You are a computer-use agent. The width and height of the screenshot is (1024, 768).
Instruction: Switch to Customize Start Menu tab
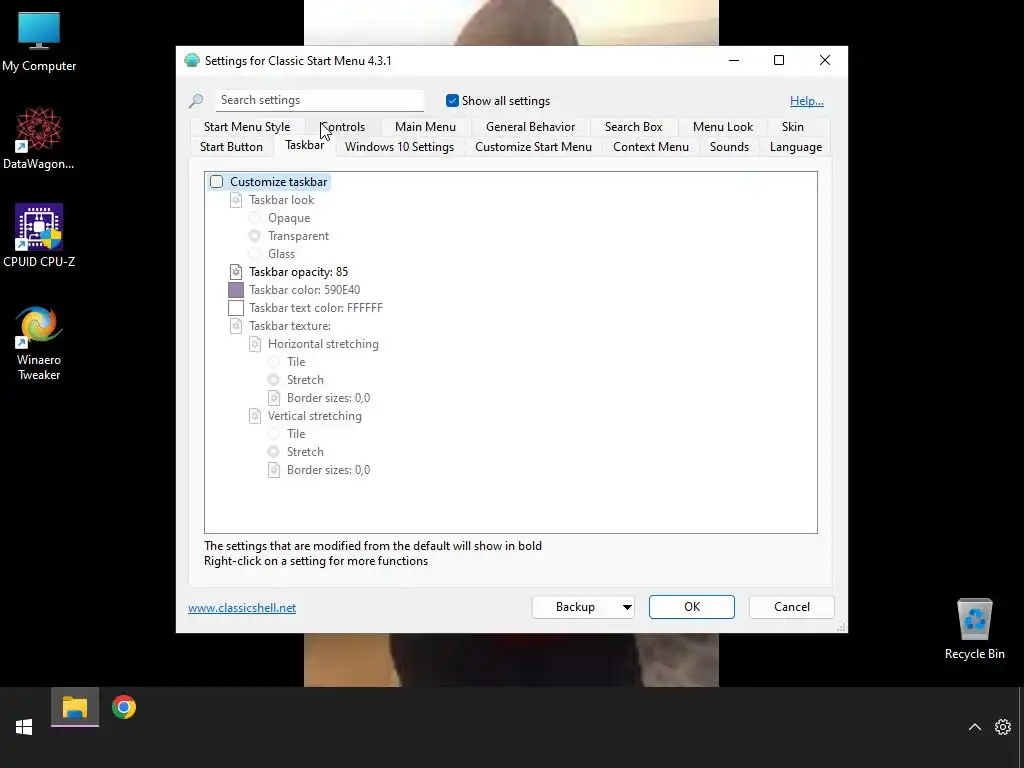pos(534,147)
